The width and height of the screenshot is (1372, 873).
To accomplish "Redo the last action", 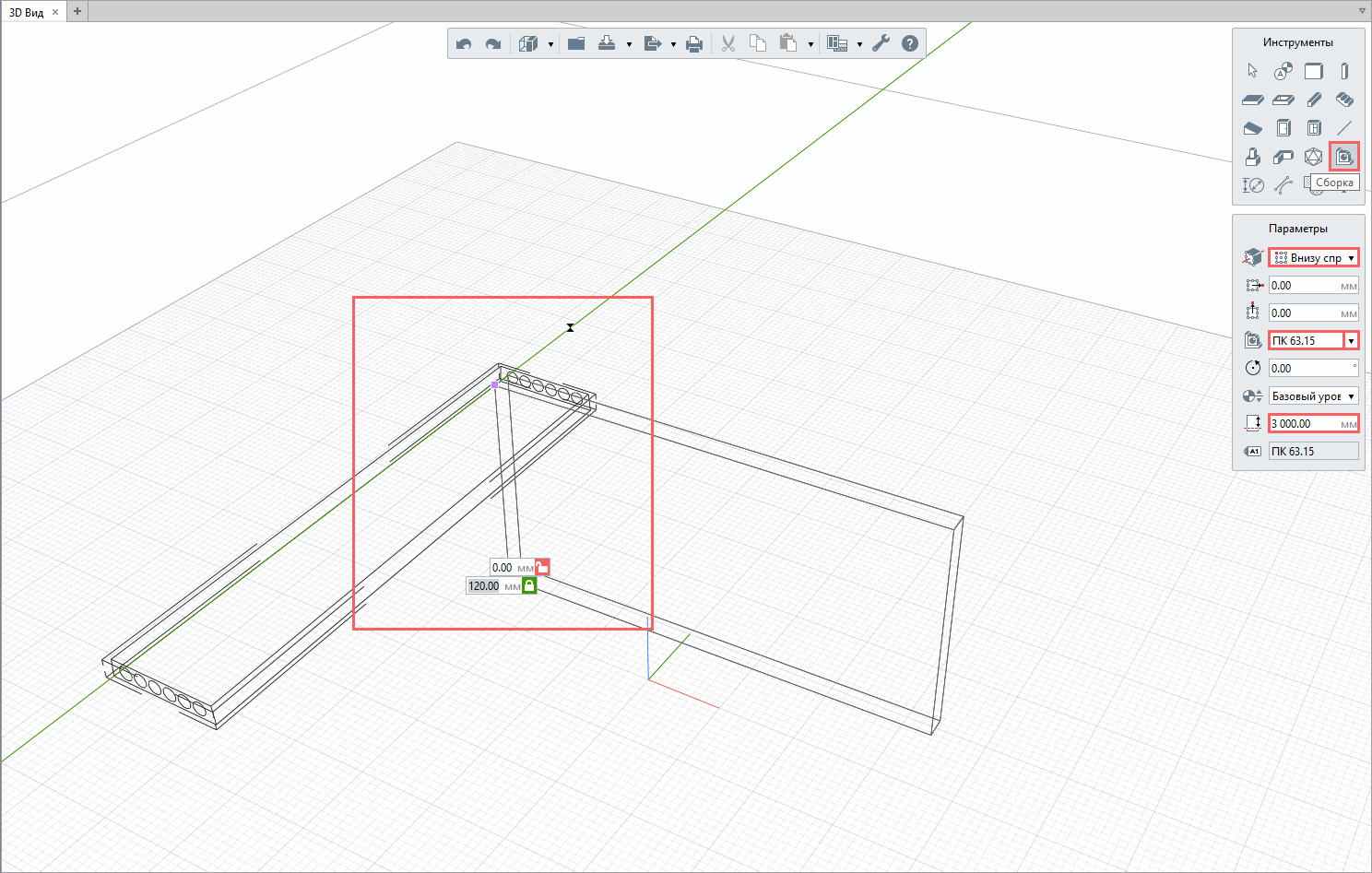I will tap(493, 43).
